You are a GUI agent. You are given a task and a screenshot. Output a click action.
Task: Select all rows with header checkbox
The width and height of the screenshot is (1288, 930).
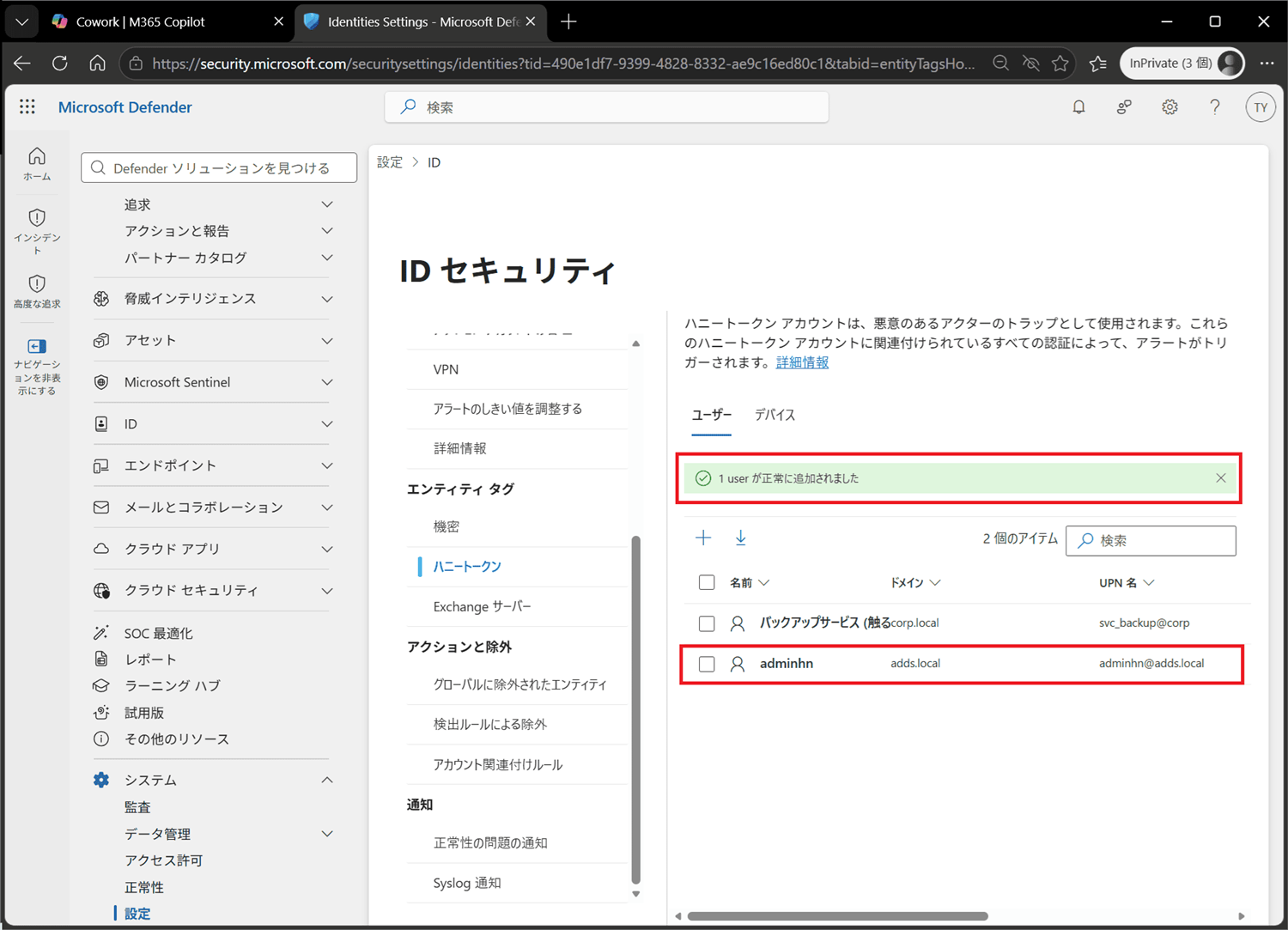tap(707, 582)
